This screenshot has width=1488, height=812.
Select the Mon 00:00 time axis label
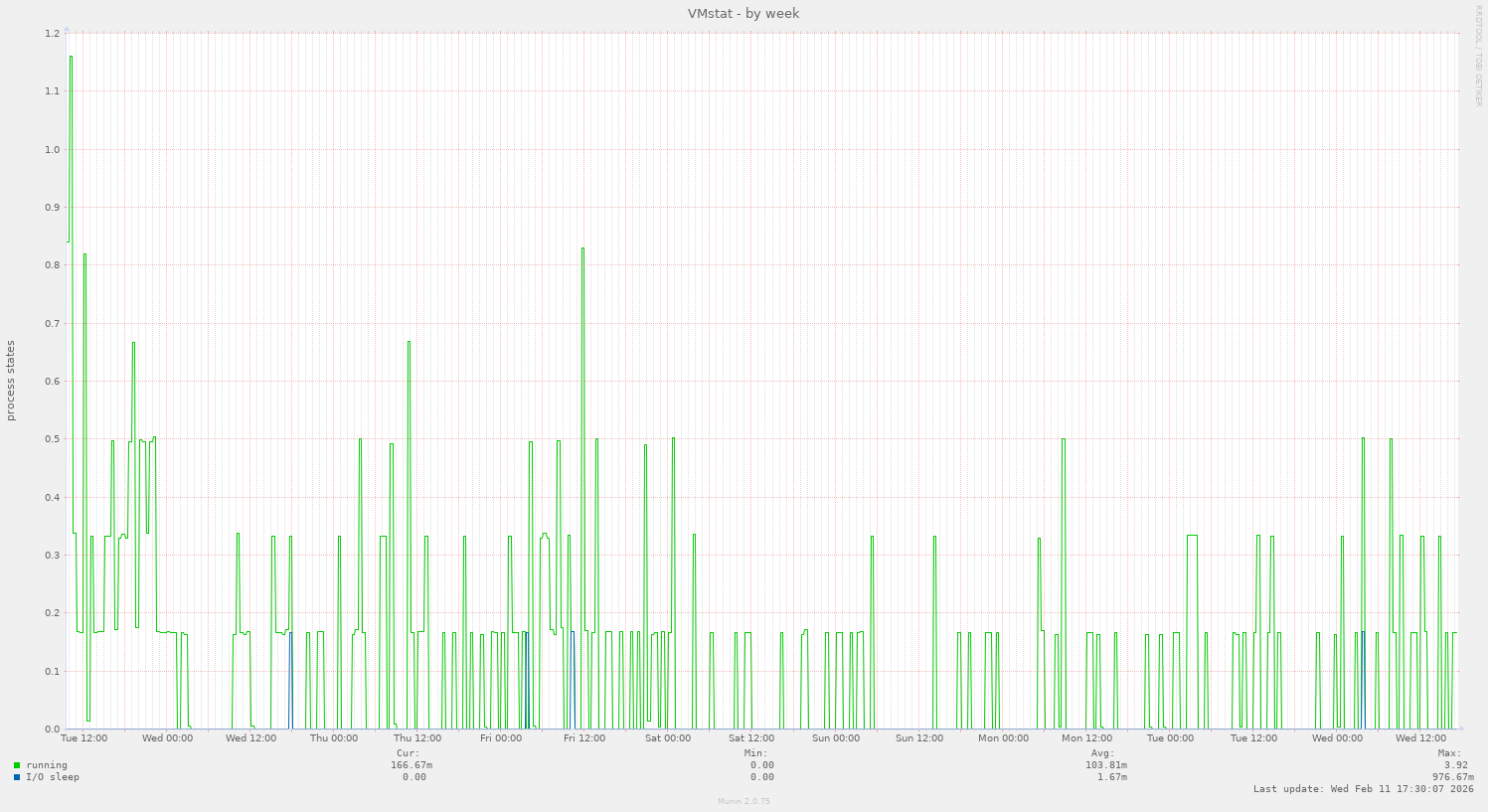[1003, 738]
